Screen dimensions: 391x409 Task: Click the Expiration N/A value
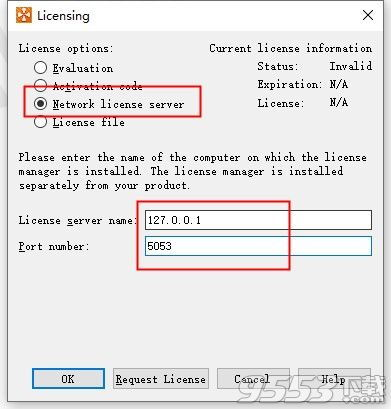(x=339, y=84)
